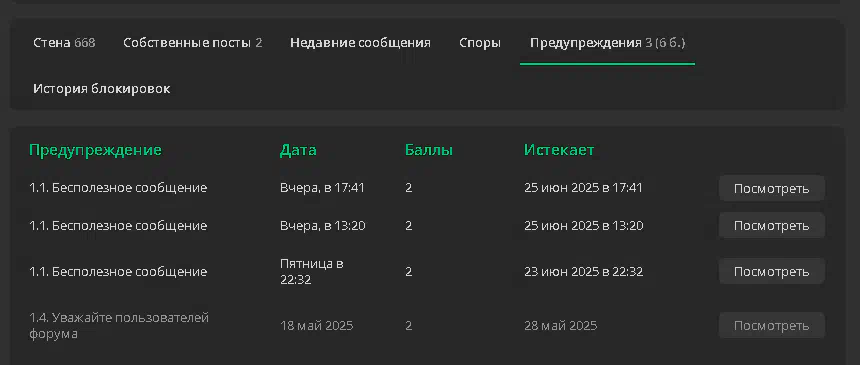860x365 pixels.
Task: Click the Предупреждения 3 (6 б.) tab
Action: [608, 43]
